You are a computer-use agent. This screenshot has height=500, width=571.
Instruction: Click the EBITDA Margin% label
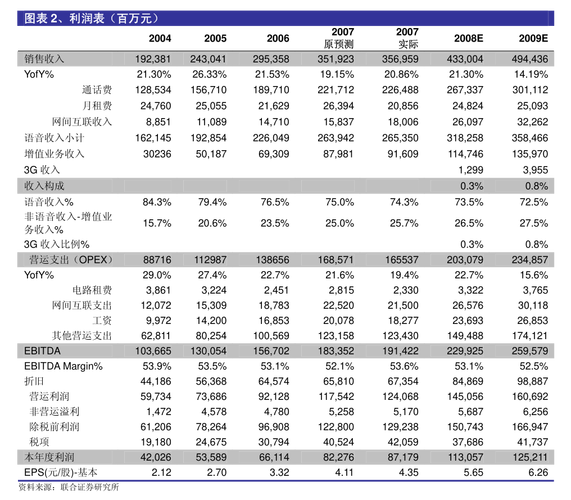[63, 366]
